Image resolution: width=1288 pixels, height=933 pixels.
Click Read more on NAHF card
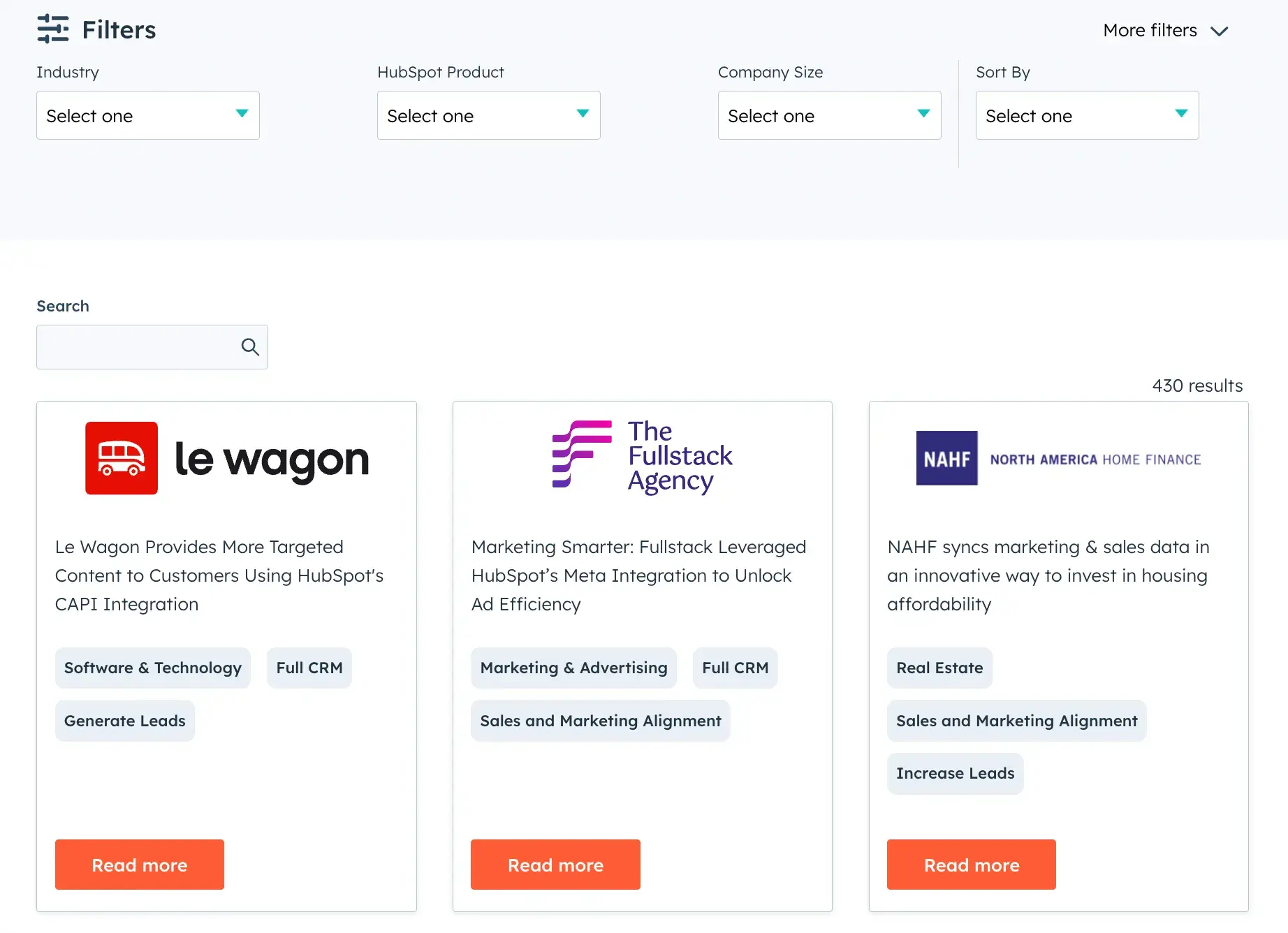(972, 865)
